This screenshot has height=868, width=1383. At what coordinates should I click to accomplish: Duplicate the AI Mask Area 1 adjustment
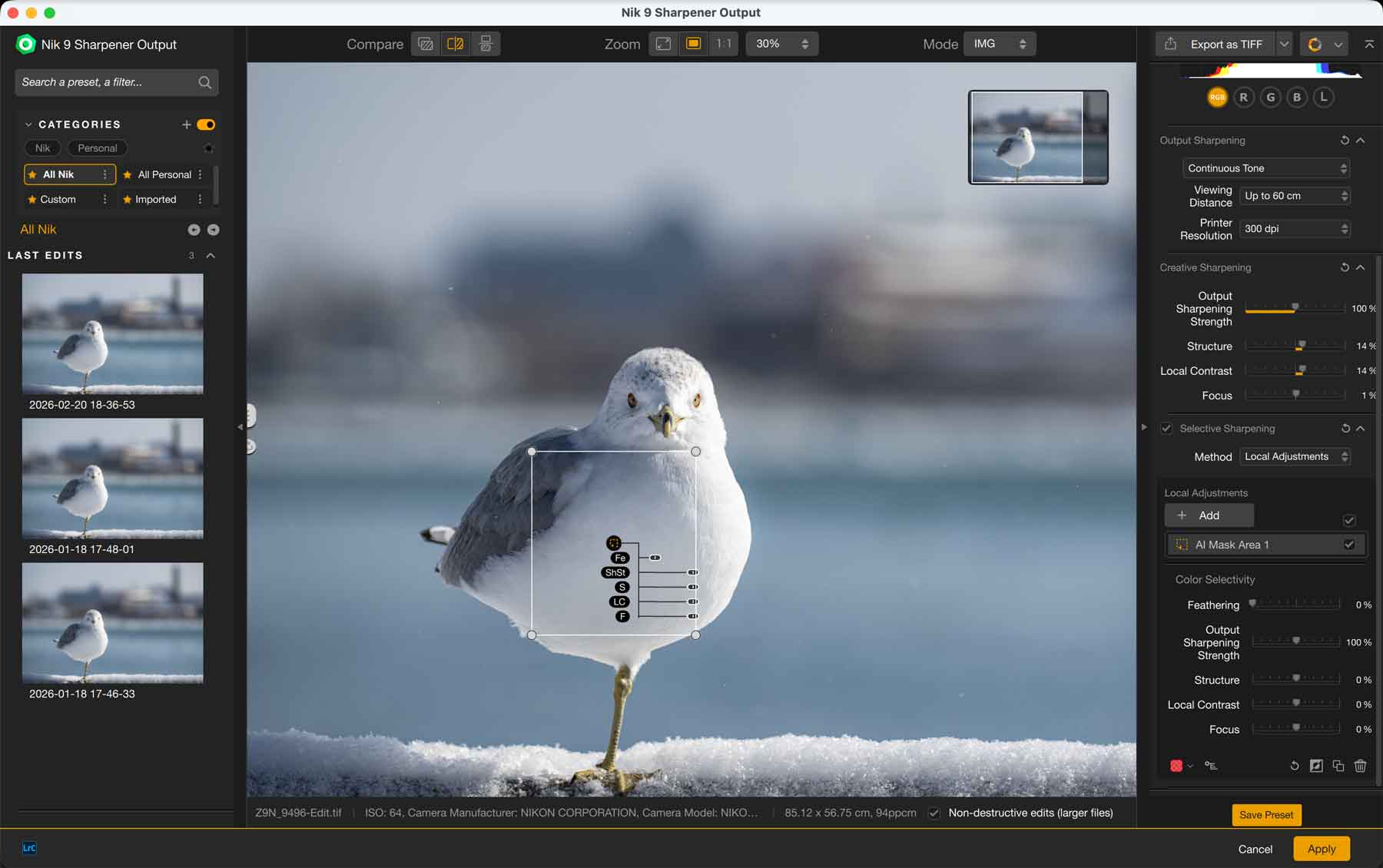coord(1338,766)
